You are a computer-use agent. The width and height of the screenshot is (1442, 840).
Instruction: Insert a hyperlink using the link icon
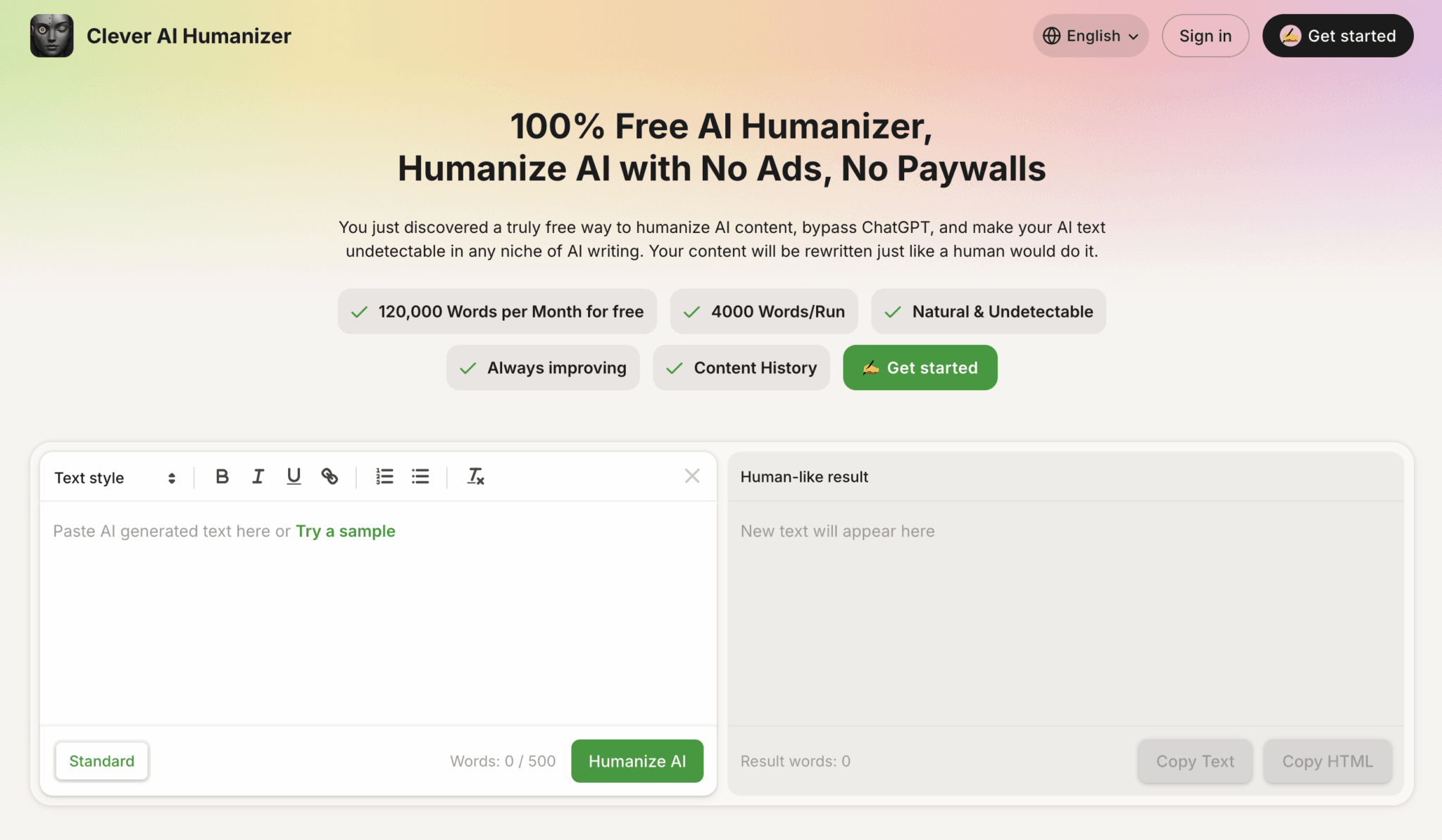coord(330,476)
